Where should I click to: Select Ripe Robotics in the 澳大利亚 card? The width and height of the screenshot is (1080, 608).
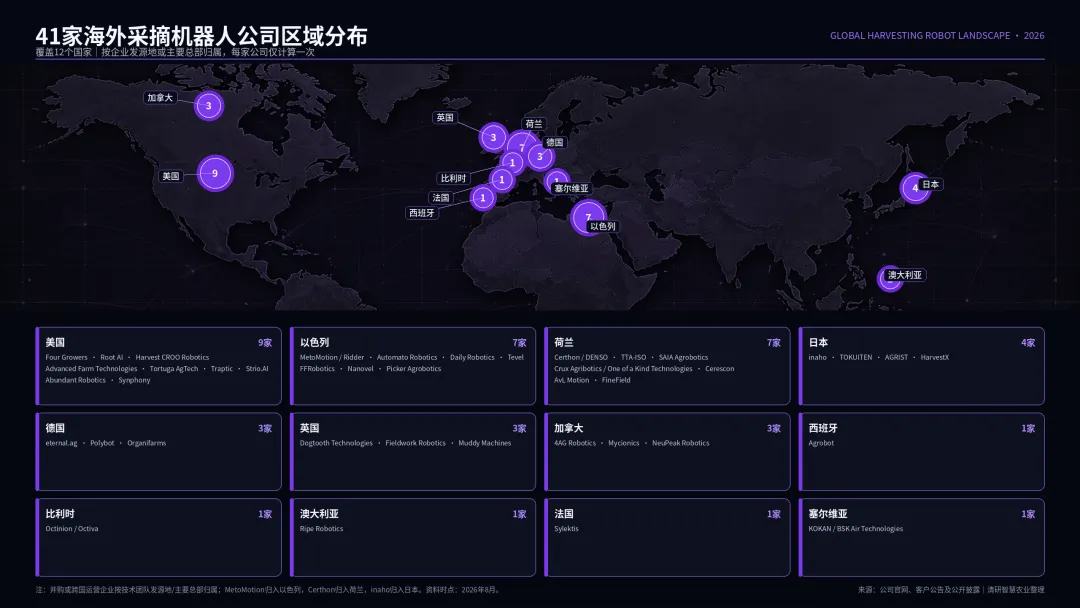coord(321,529)
